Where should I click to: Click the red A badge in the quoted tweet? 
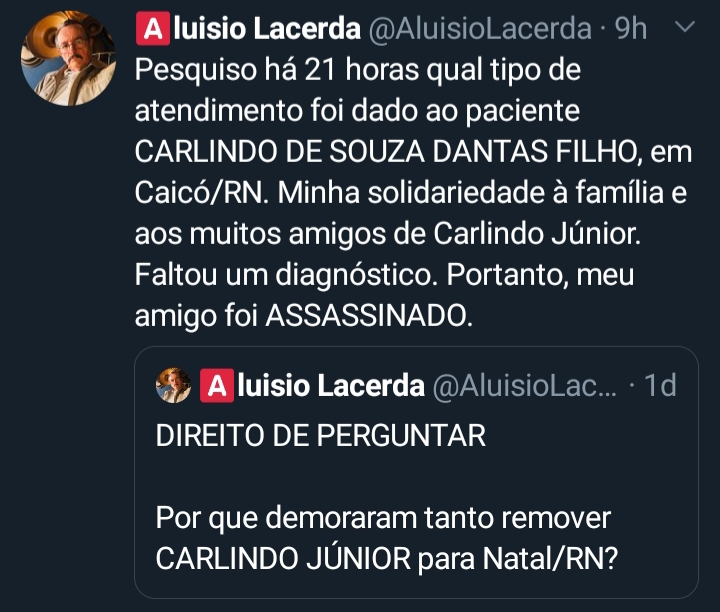tap(215, 385)
